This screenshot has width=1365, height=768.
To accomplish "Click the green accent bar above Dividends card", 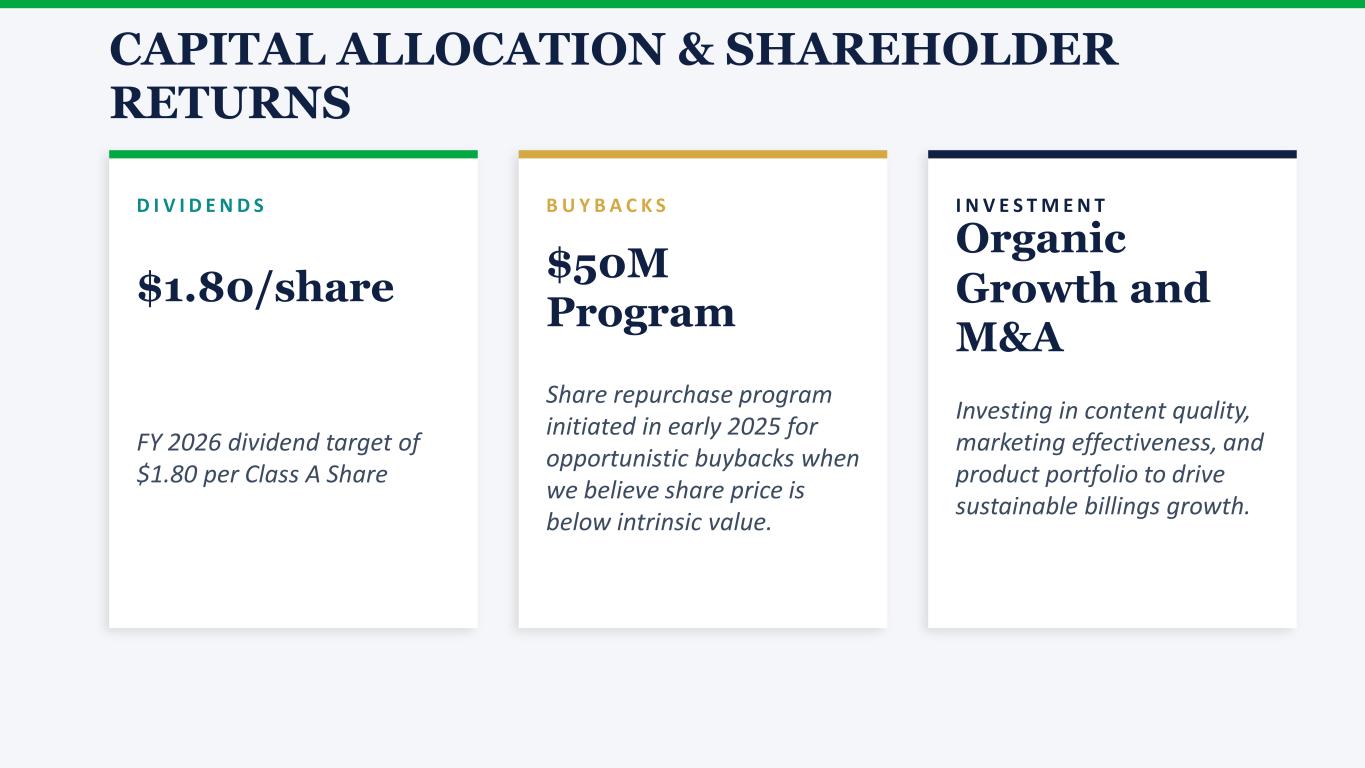I will (293, 154).
